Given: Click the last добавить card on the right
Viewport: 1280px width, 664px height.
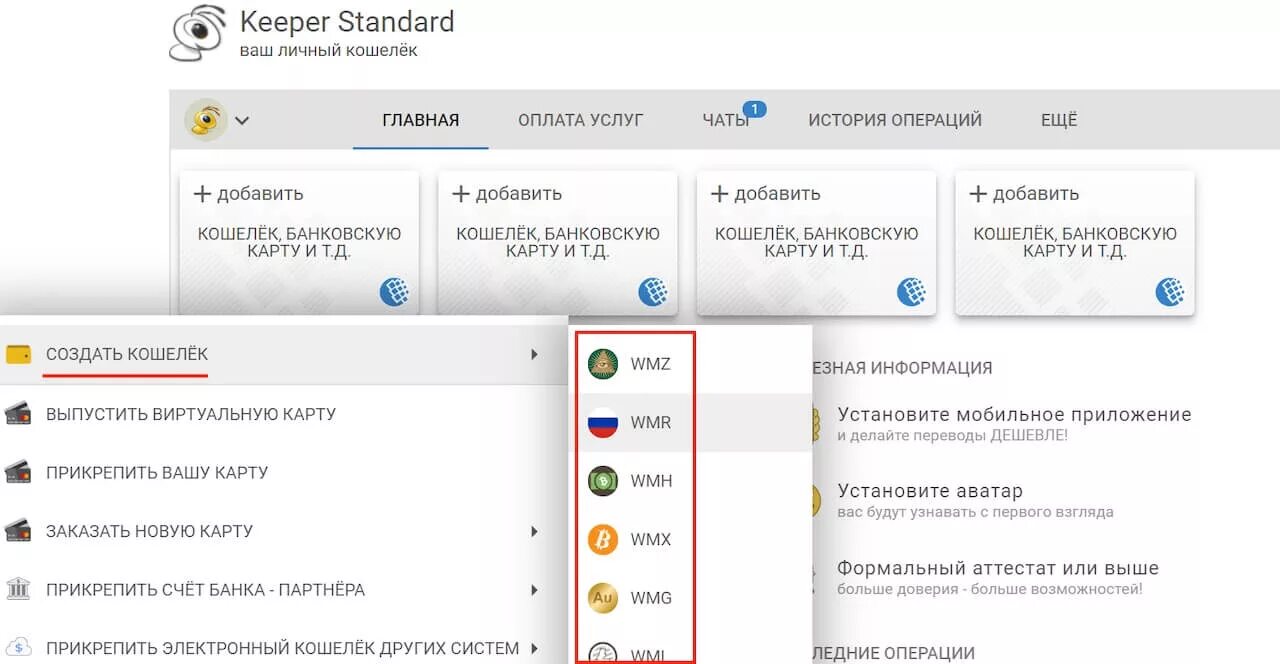Looking at the screenshot, I should pyautogui.click(x=1075, y=243).
